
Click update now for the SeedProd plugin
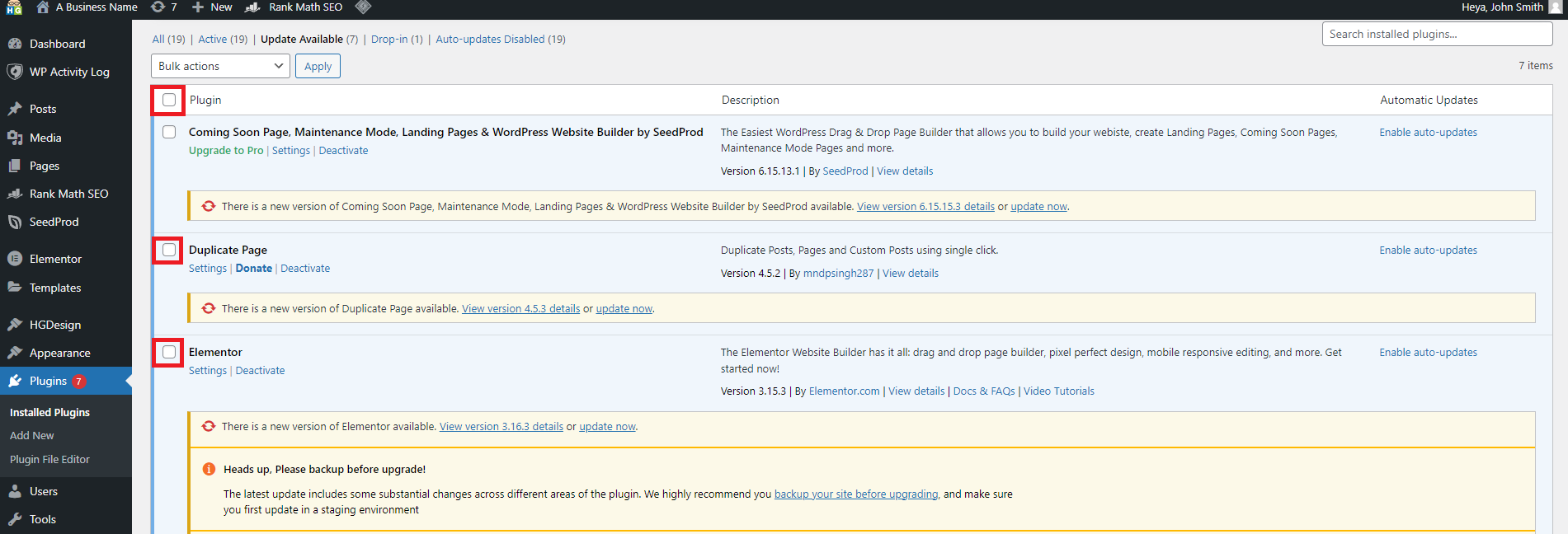pyautogui.click(x=1038, y=206)
